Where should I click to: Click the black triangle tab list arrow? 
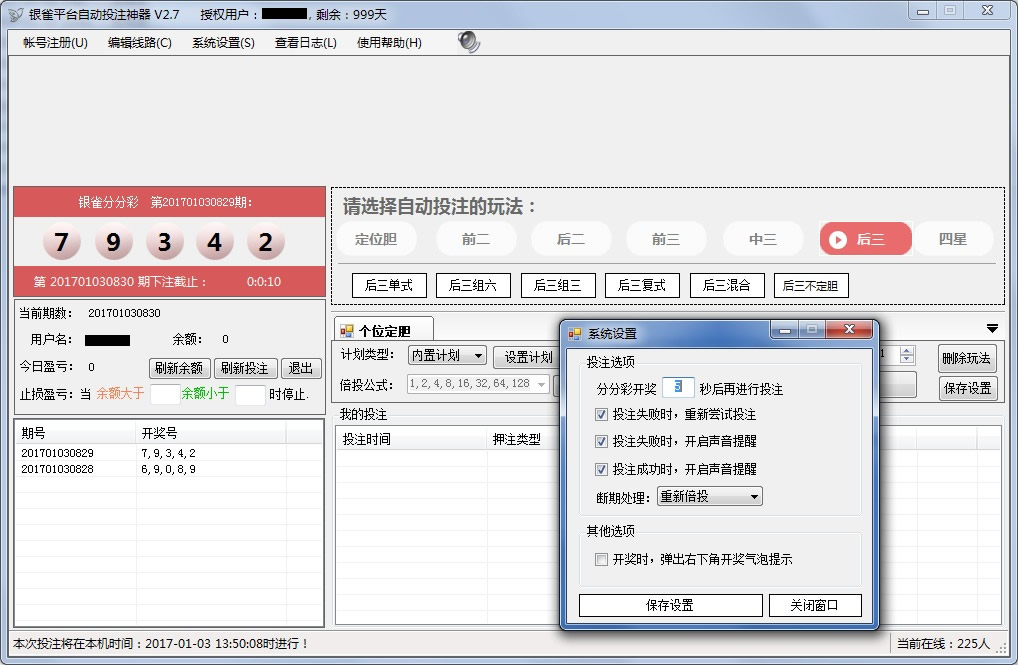pos(992,328)
